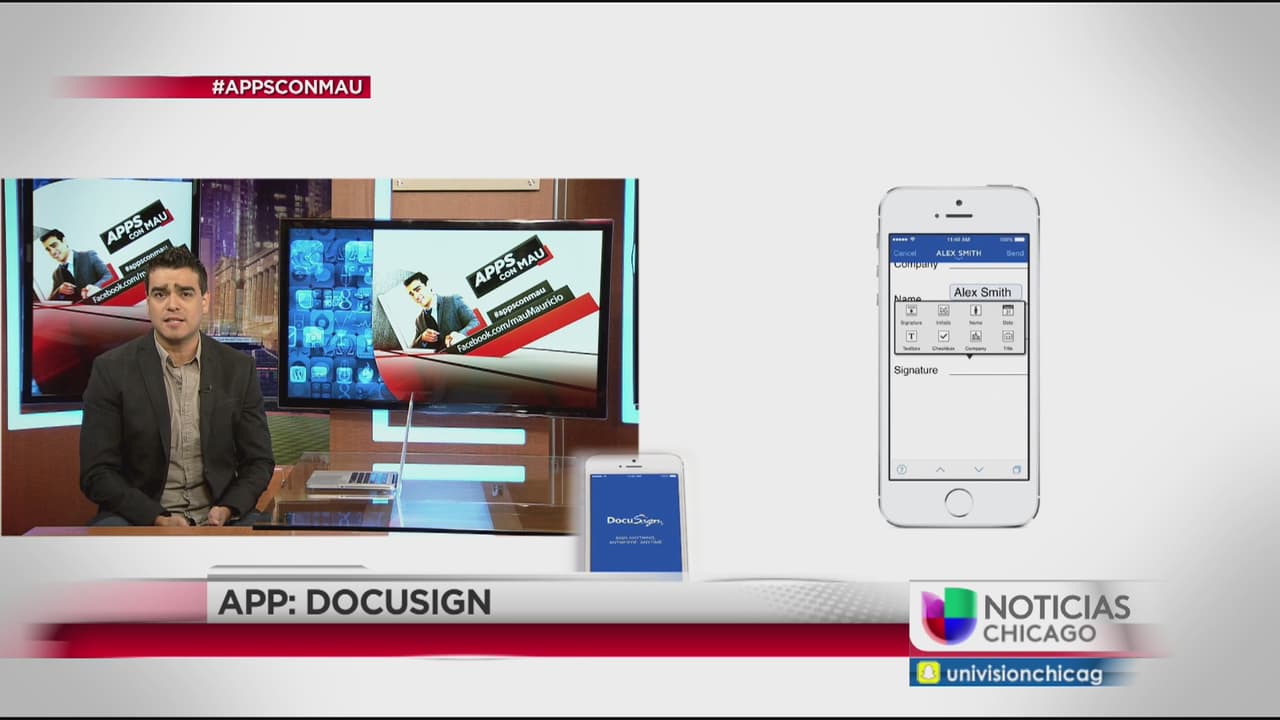1280x720 pixels.
Task: Pick the Date field icon
Action: [1008, 312]
